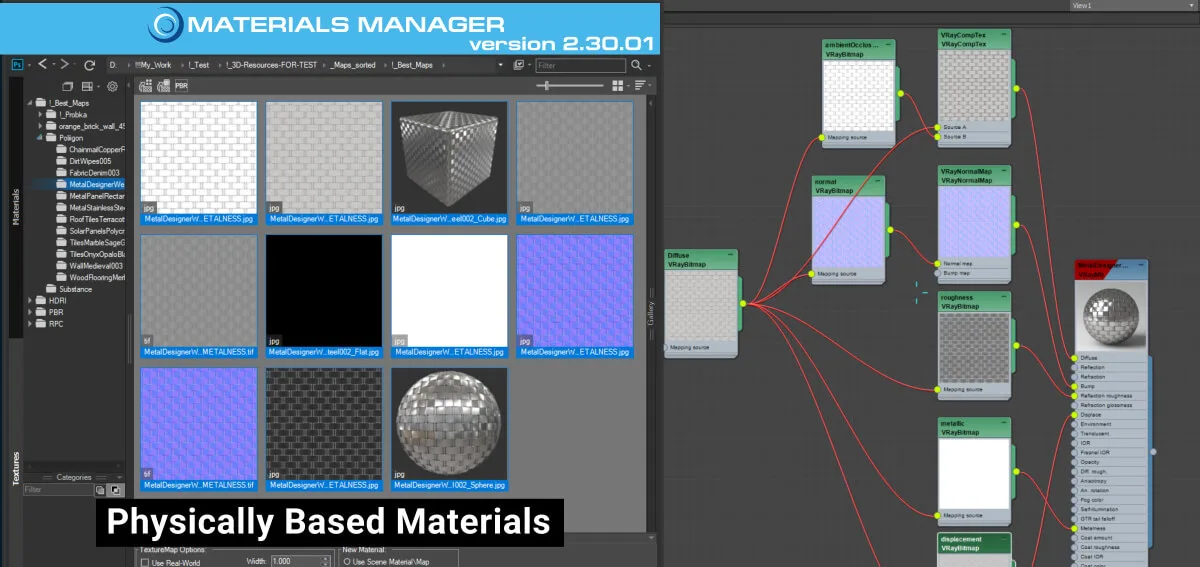
Task: Select Use Scene Material\Map radio option
Action: [347, 562]
